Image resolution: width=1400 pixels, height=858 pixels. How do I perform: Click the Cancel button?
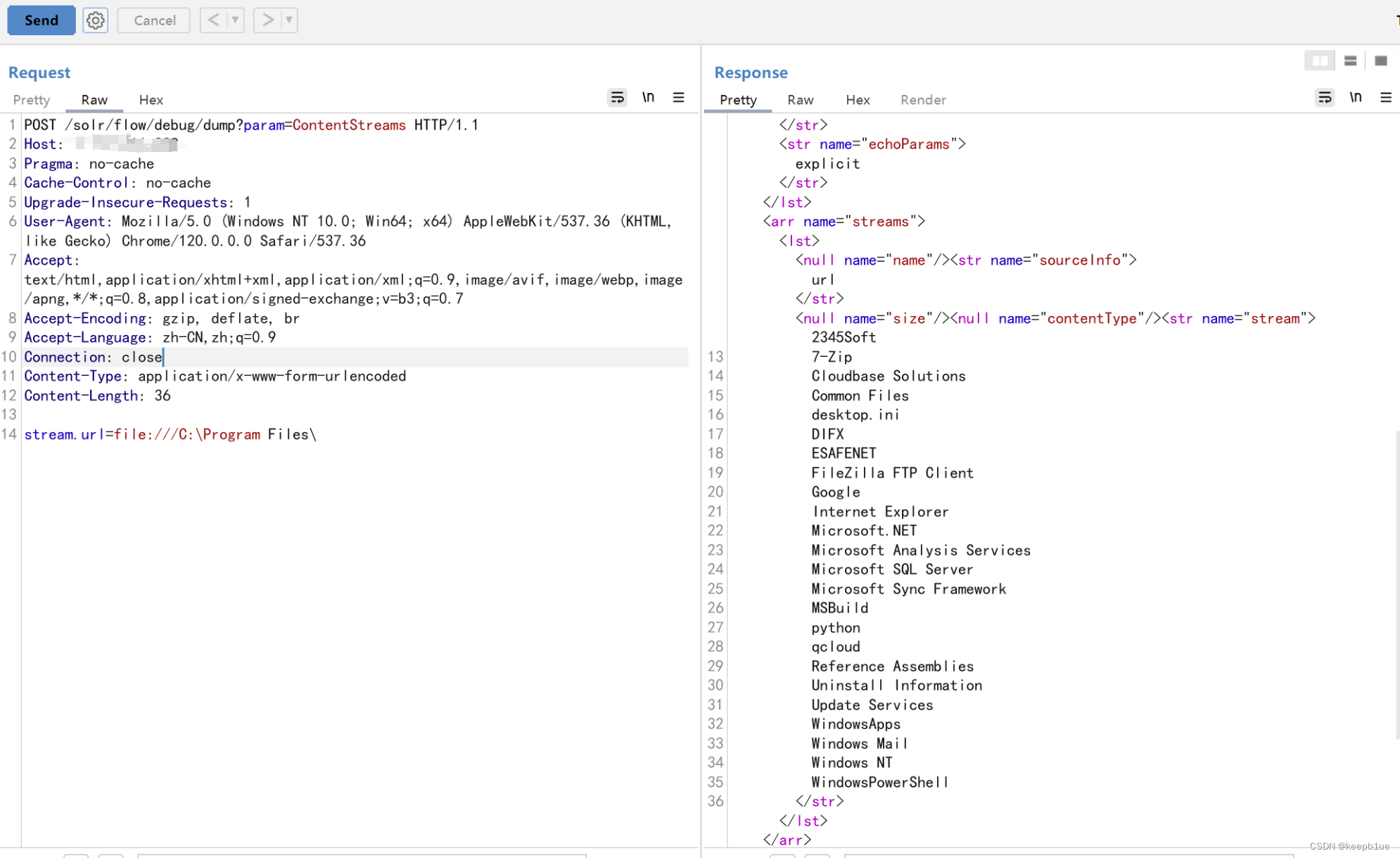[x=153, y=20]
